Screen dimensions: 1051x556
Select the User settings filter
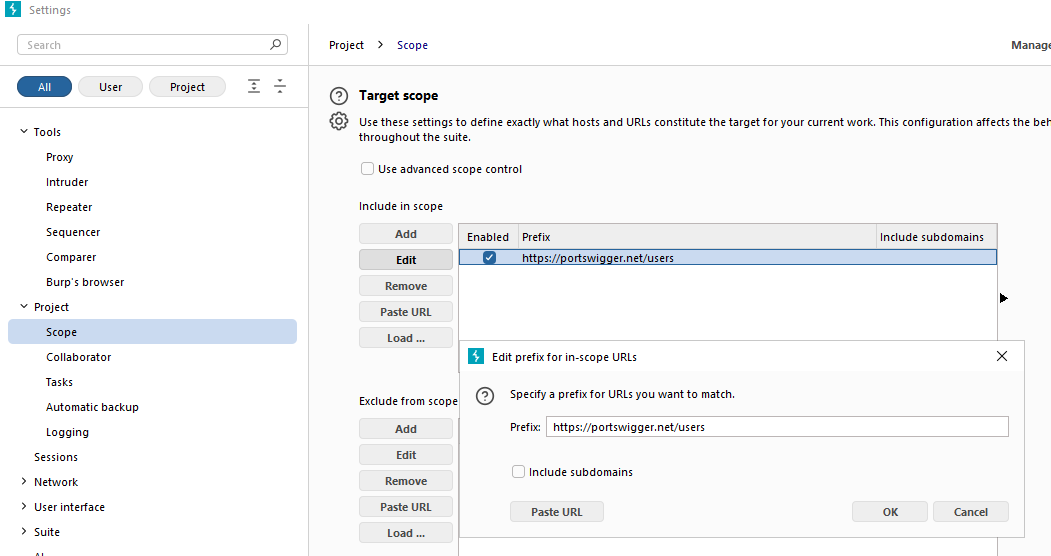click(x=111, y=86)
